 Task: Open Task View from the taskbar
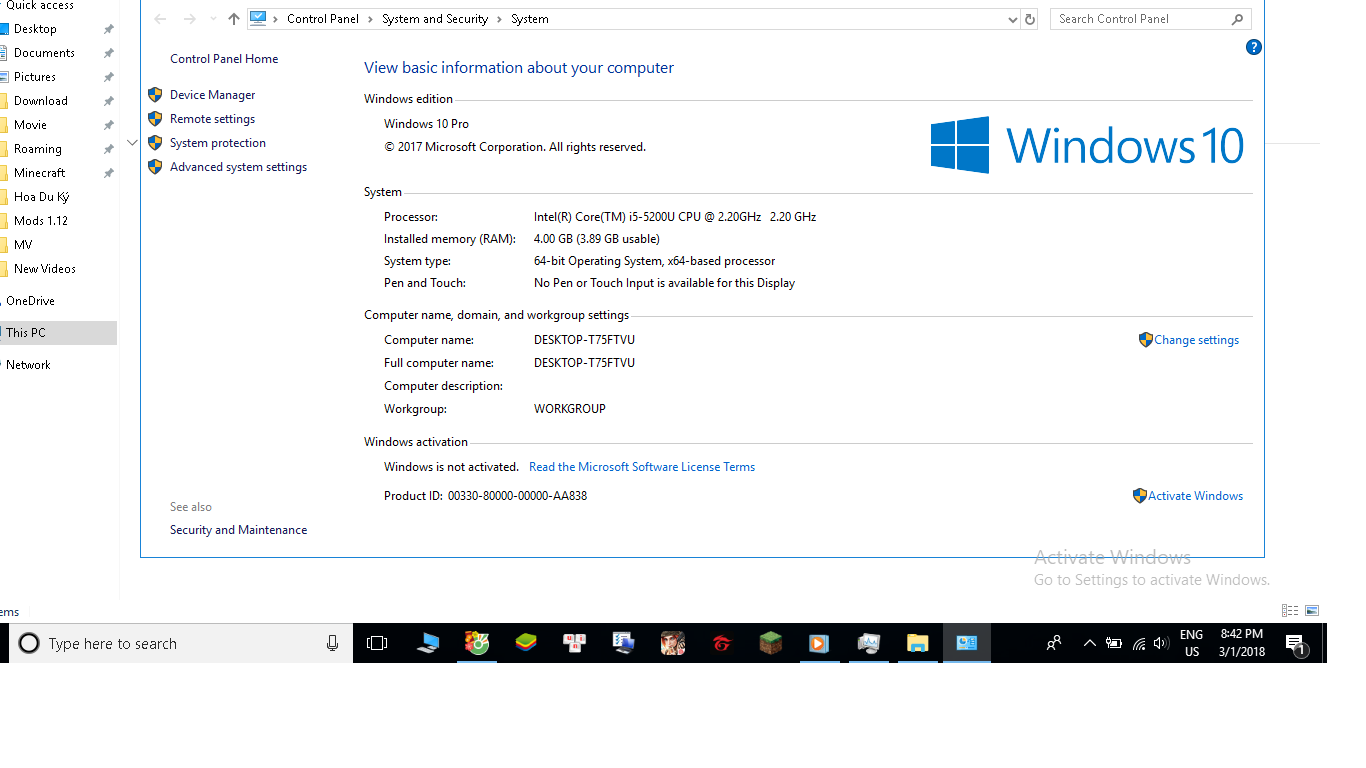377,643
